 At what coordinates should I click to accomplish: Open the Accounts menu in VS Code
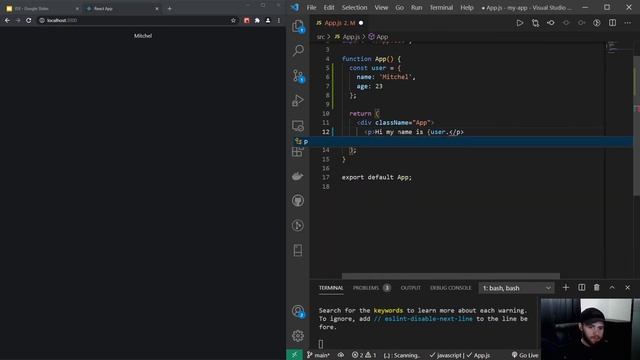pyautogui.click(x=298, y=311)
